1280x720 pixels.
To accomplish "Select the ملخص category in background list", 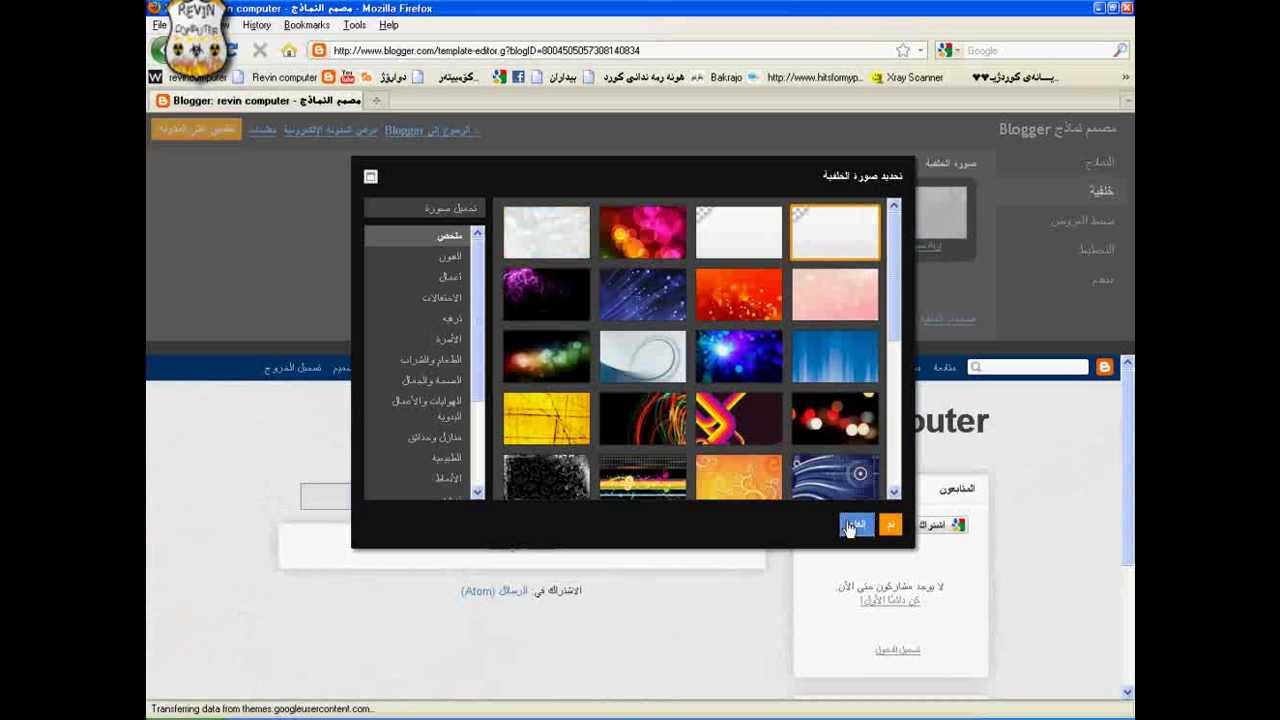I will pos(418,236).
